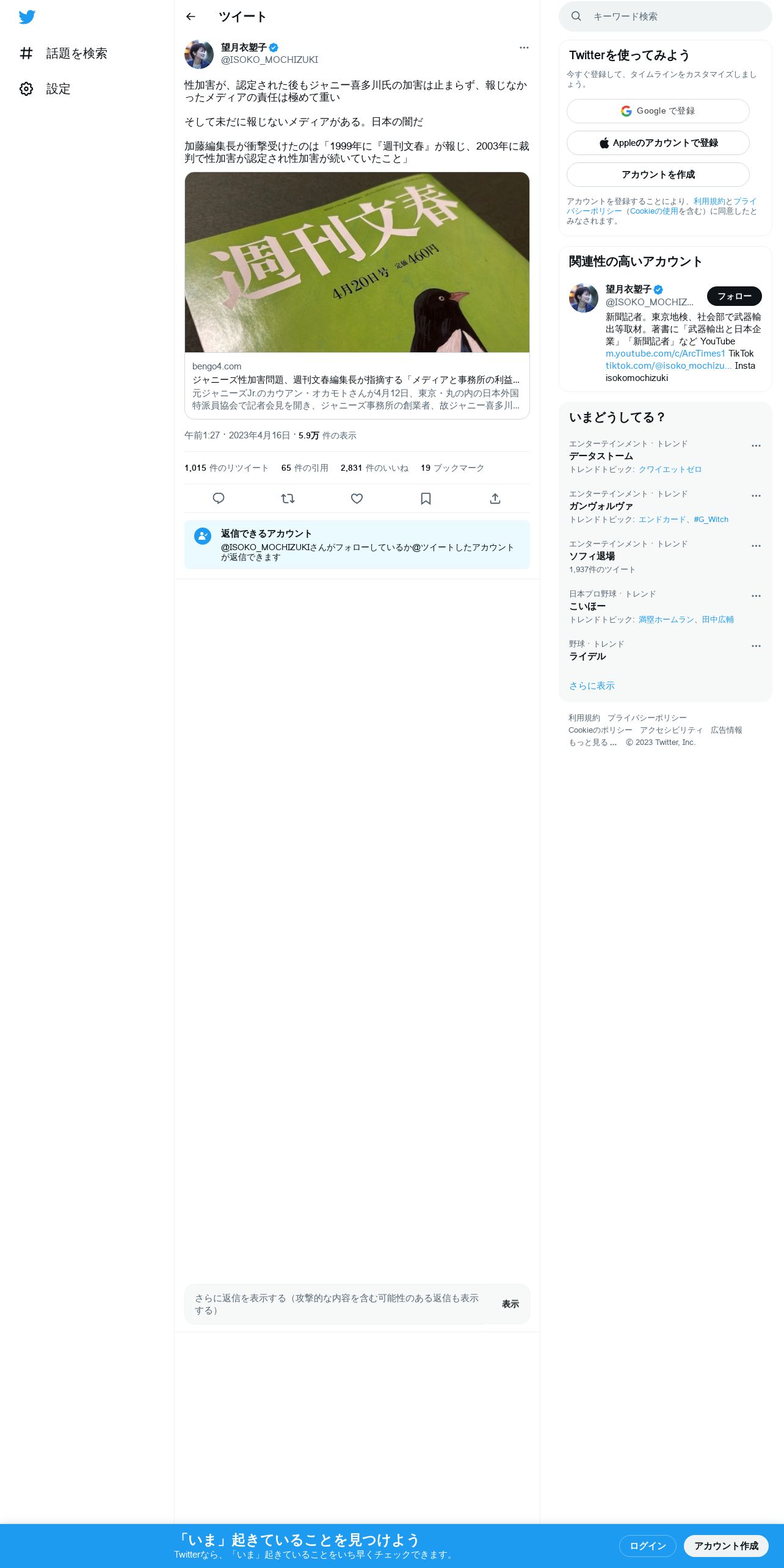
Task: Click the Google で登録 button
Action: pos(658,111)
